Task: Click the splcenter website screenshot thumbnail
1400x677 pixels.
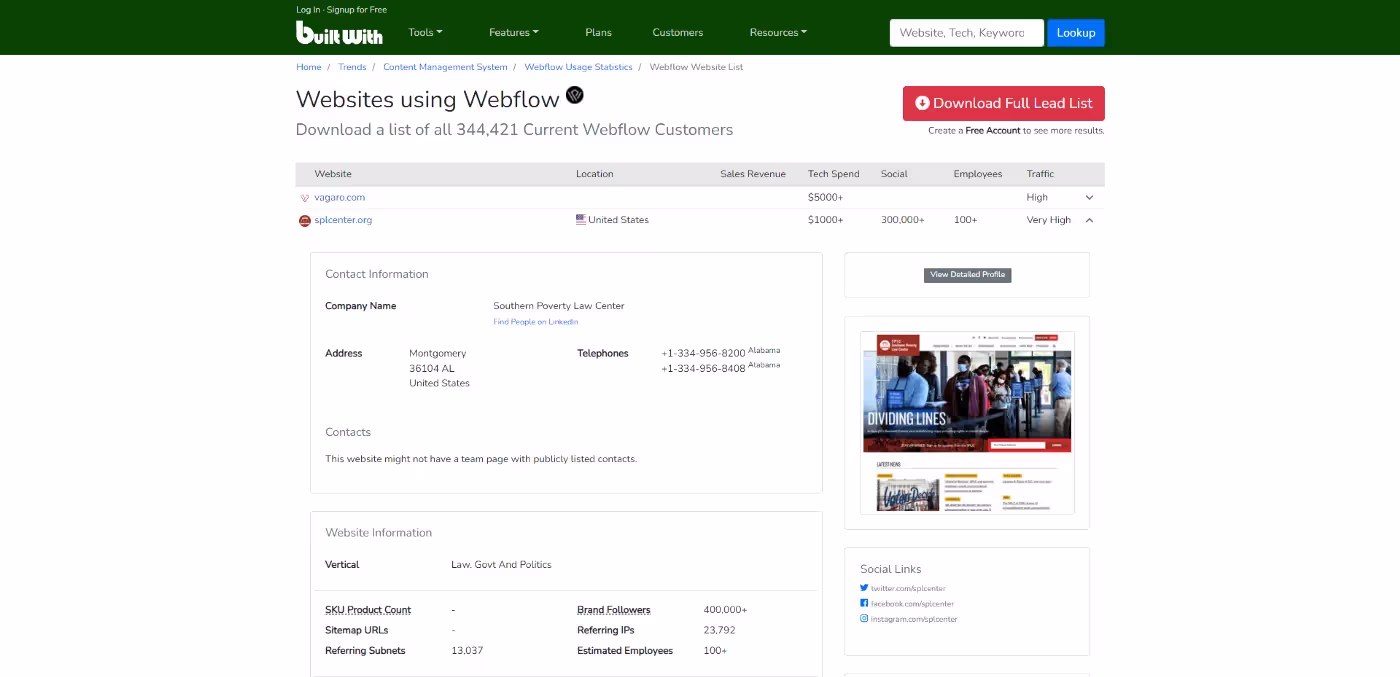Action: pos(967,423)
